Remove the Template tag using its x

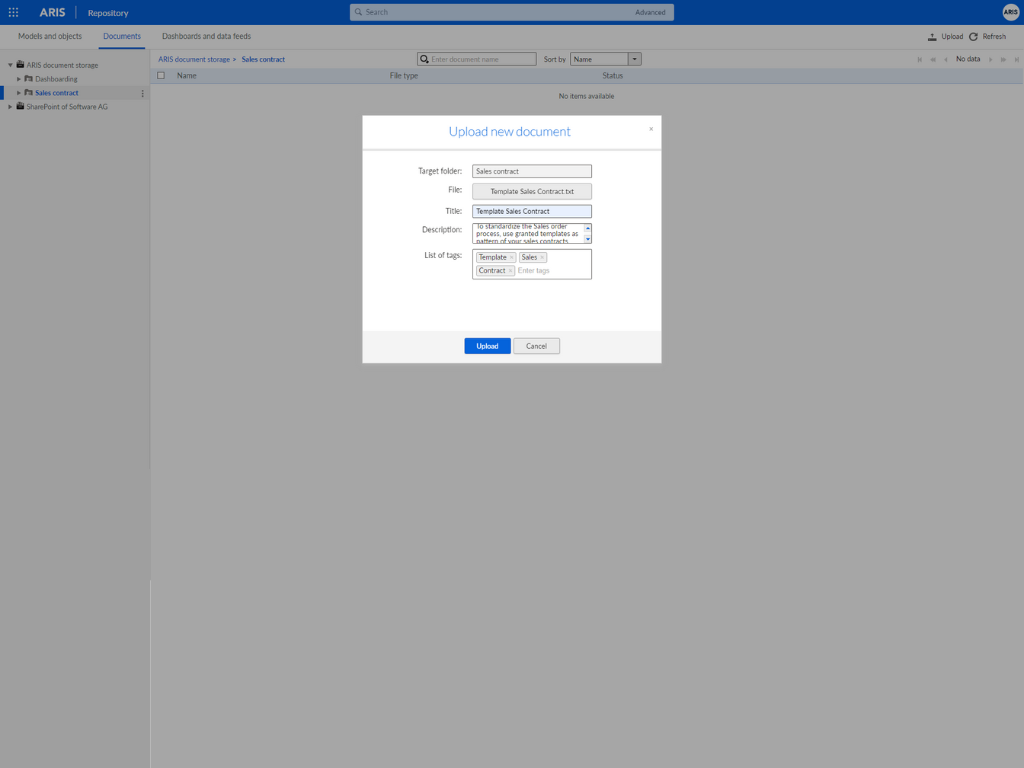point(511,257)
